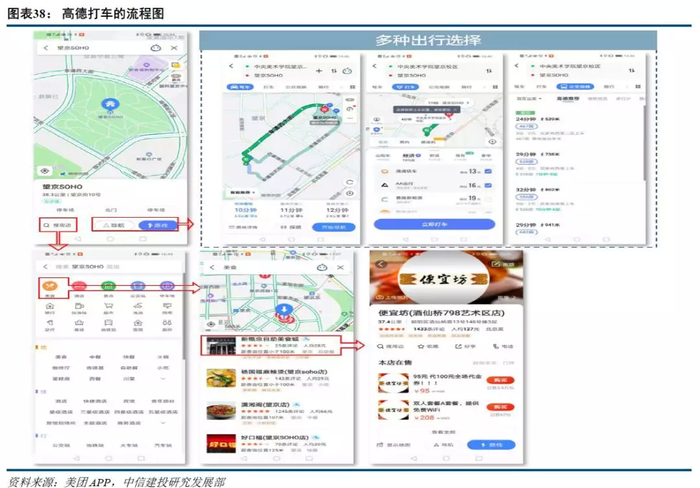Open the yellow map layers icon on 望京SOHO map
This screenshot has width=700, height=488.
point(175,65)
